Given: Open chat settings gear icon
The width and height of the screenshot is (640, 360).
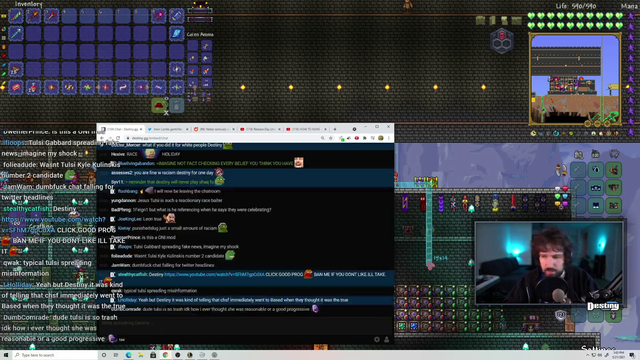Looking at the screenshot, I should (x=377, y=339).
